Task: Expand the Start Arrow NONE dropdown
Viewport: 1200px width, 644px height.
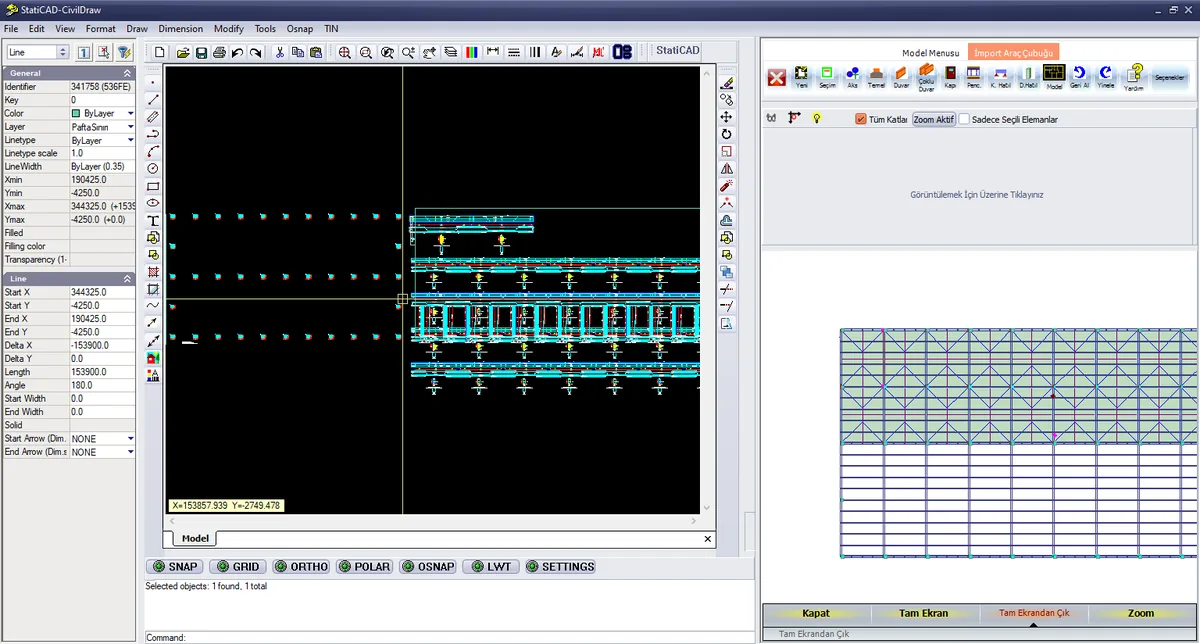Action: pos(102,439)
